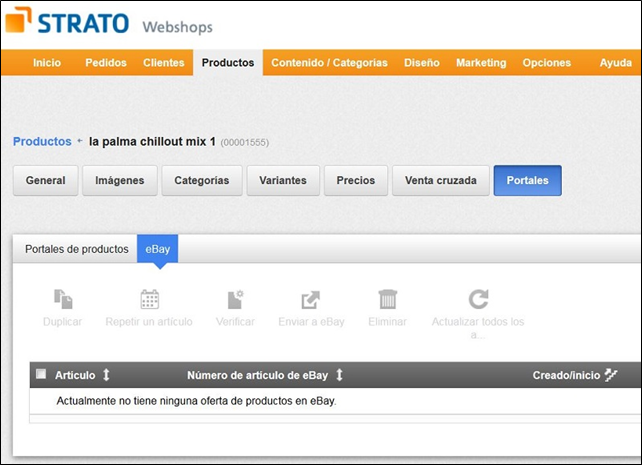Open the Contenido / Categorías menu
This screenshot has width=642, height=465.
click(329, 63)
